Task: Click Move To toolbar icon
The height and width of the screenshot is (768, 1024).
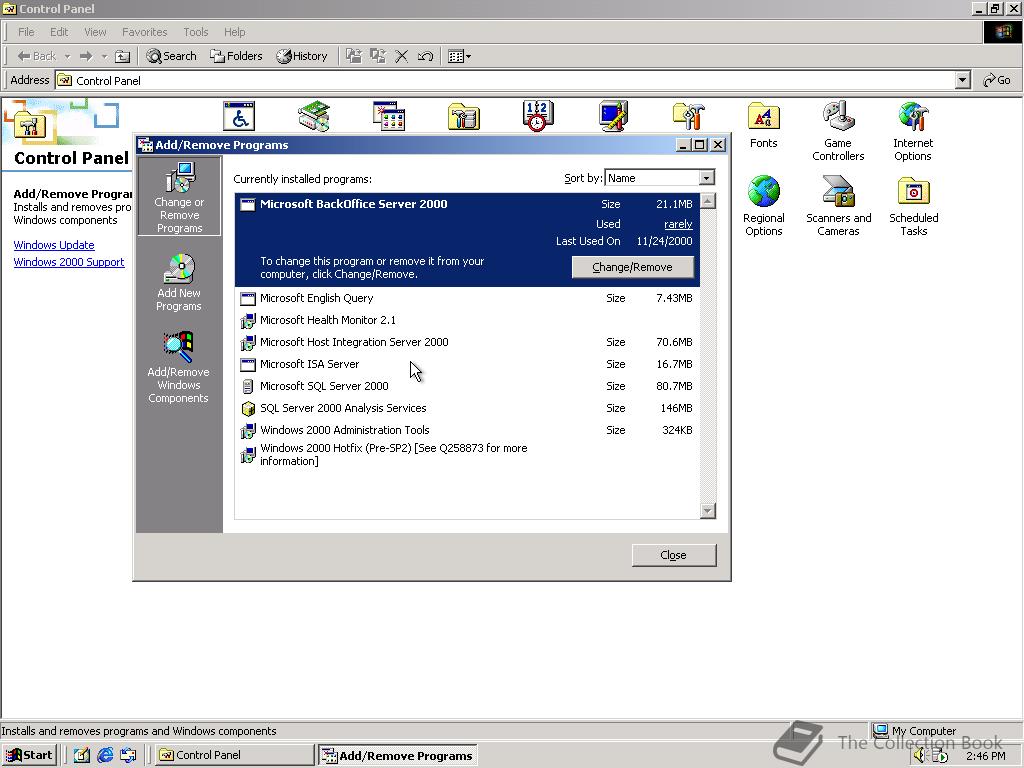Action: coord(353,56)
